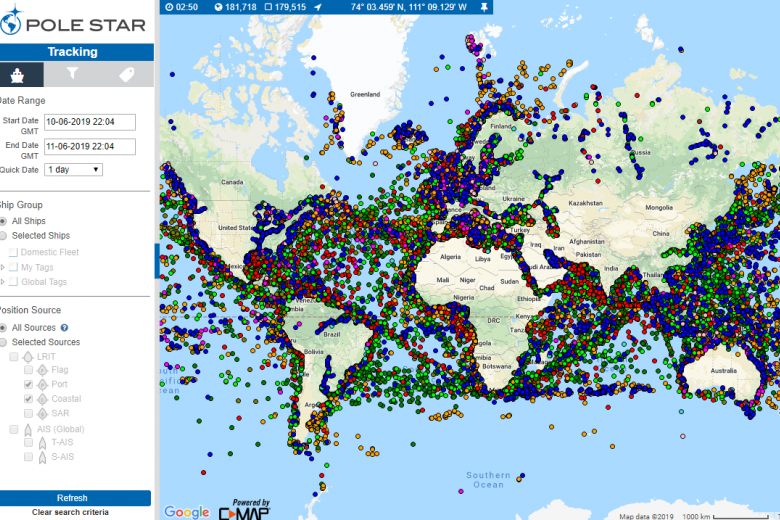
Task: Select the Selected Sources radio button
Action: click(3, 342)
